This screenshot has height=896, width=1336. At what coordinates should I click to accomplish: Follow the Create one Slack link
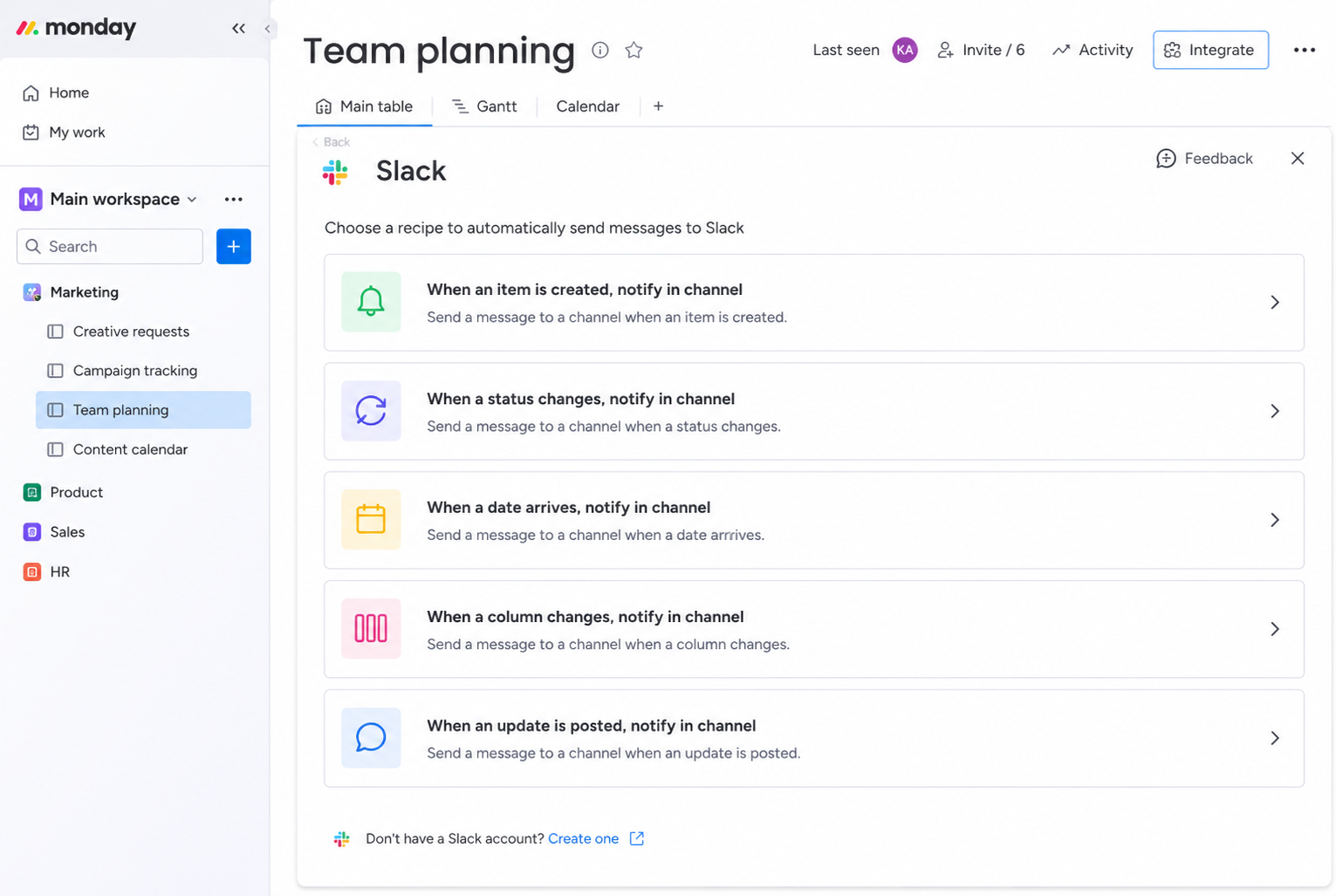[583, 838]
